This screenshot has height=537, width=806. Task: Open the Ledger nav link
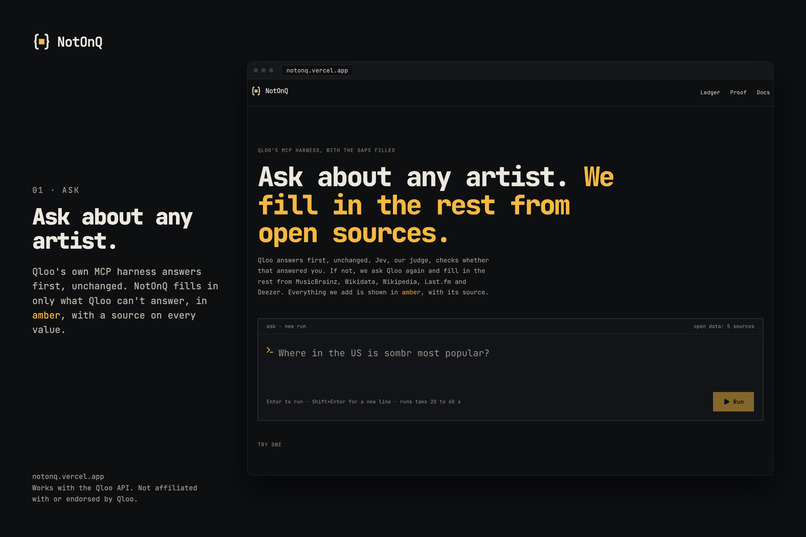[710, 92]
